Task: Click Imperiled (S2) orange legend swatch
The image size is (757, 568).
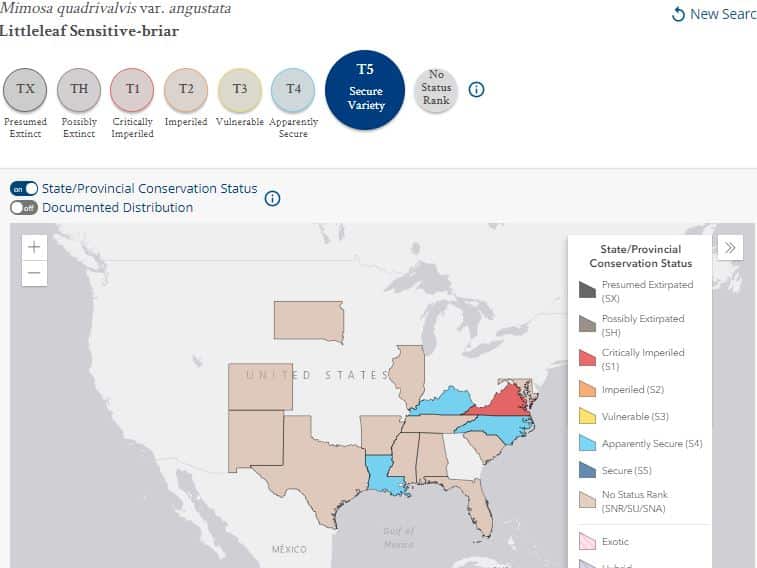Action: [x=587, y=388]
